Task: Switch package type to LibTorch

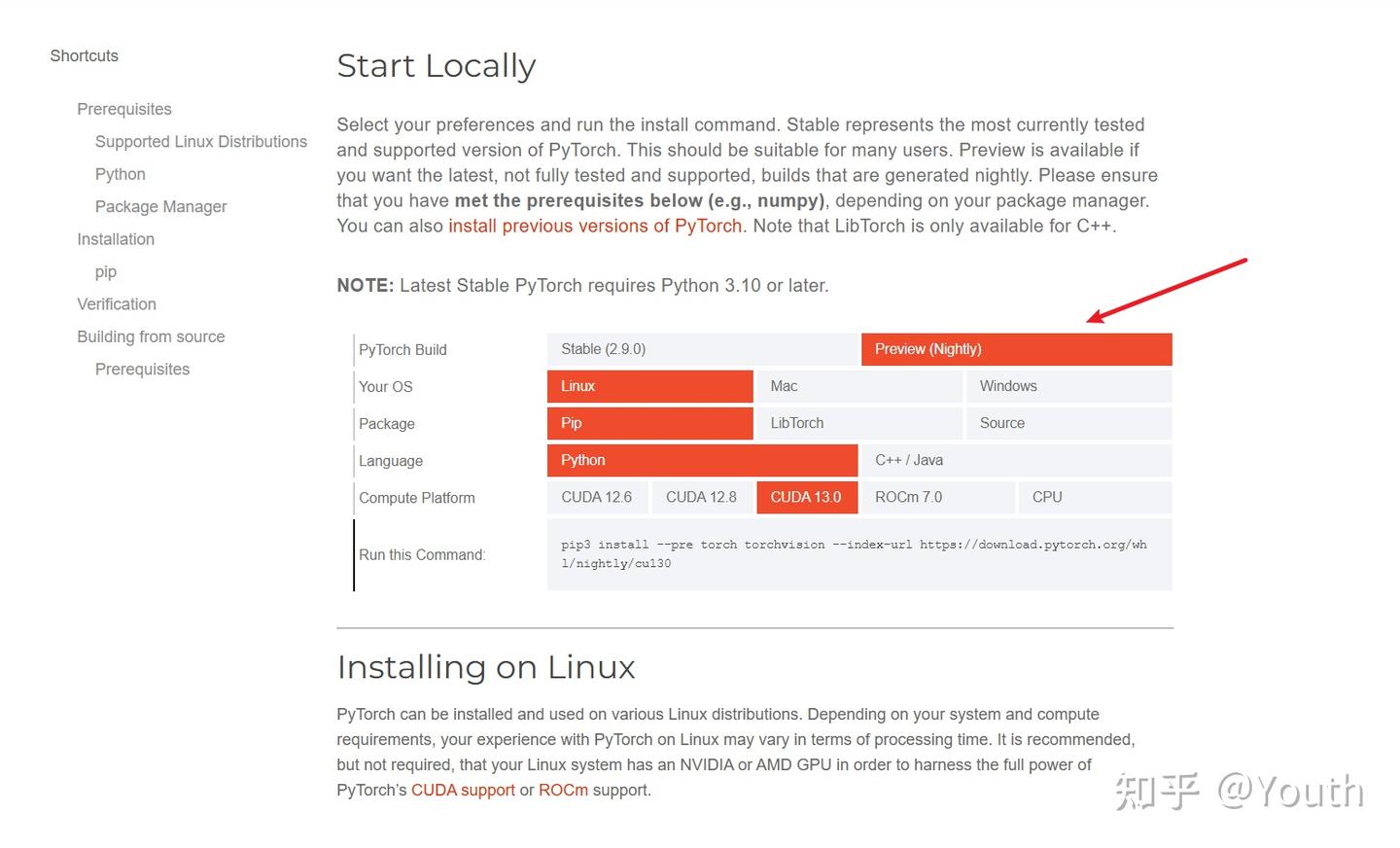Action: click(x=858, y=423)
